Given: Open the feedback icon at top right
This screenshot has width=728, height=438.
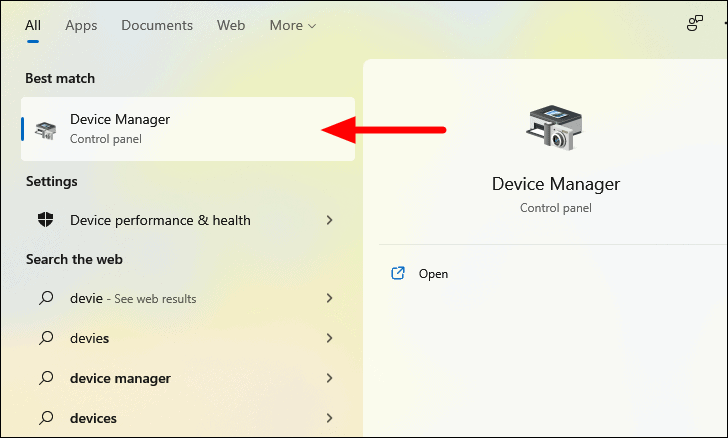Looking at the screenshot, I should [x=695, y=23].
